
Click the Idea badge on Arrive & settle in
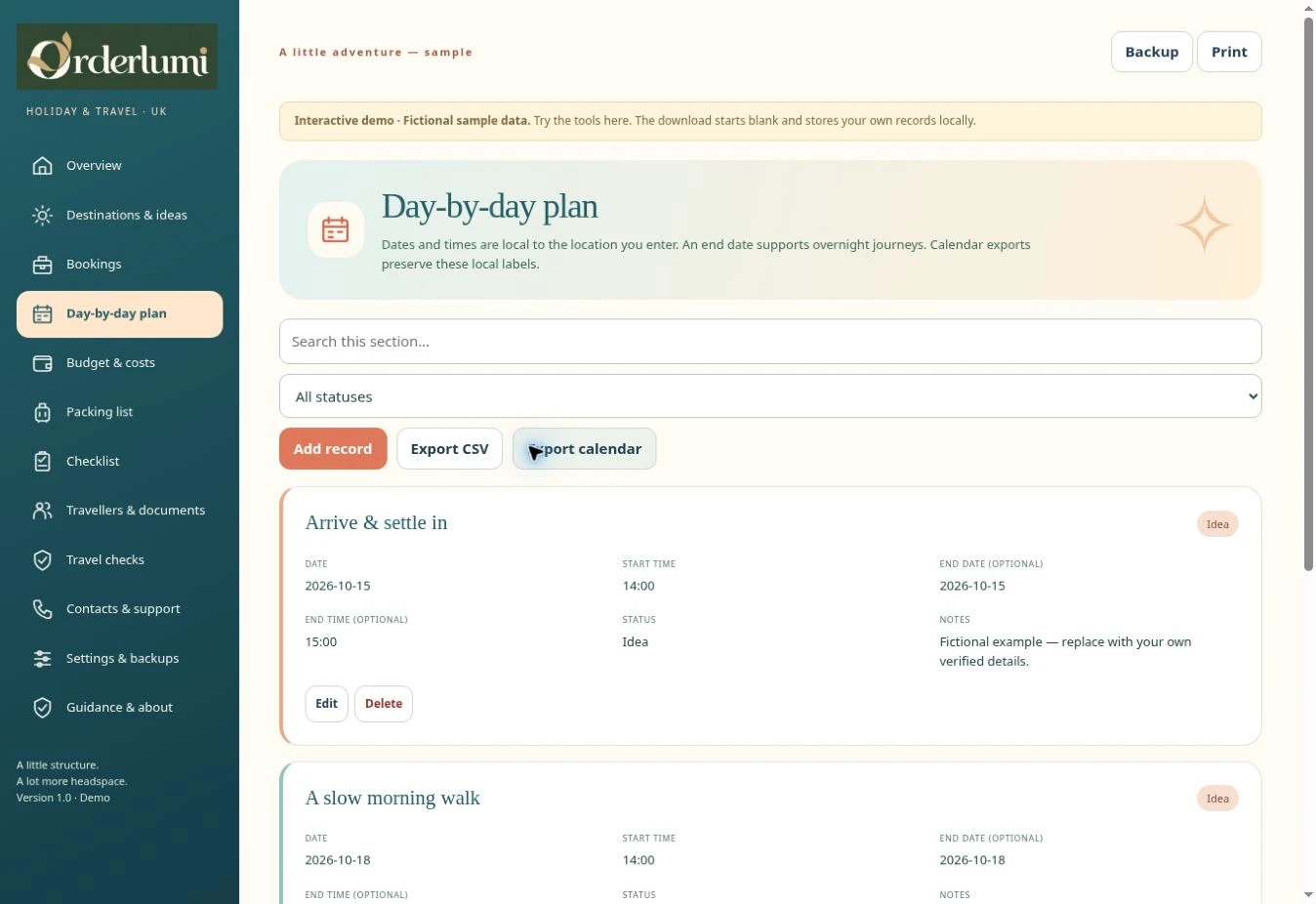(x=1217, y=524)
